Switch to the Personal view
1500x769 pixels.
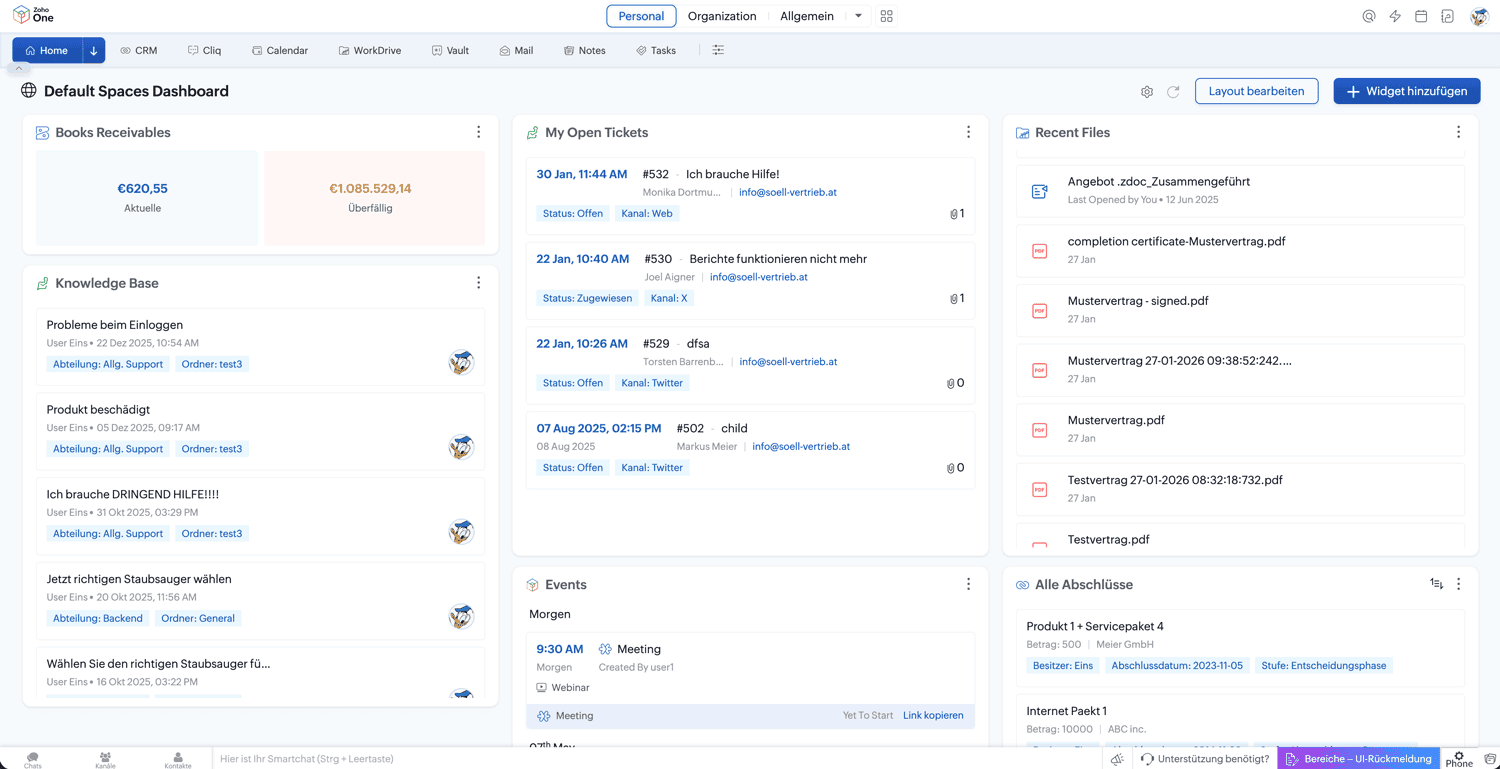pyautogui.click(x=641, y=16)
